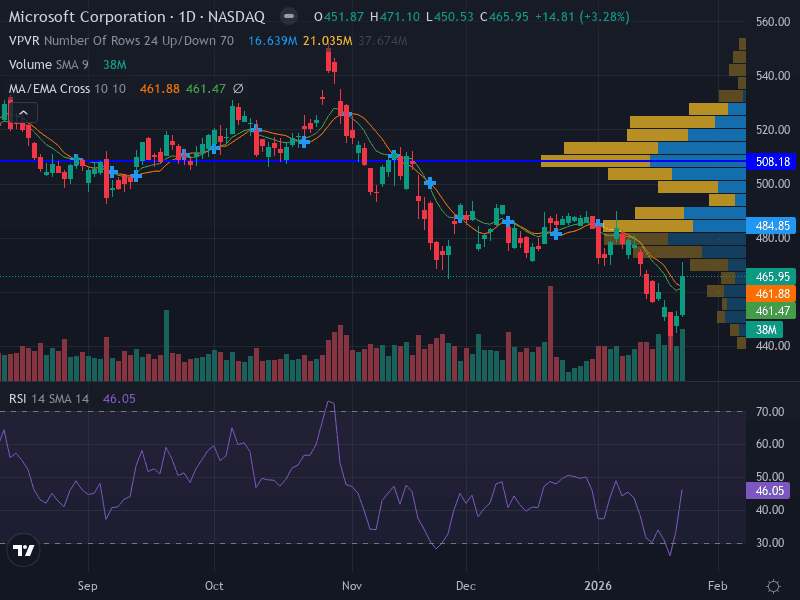Click the MA/EMA Cross empty-value symbol
This screenshot has width=800, height=600.
[238, 89]
